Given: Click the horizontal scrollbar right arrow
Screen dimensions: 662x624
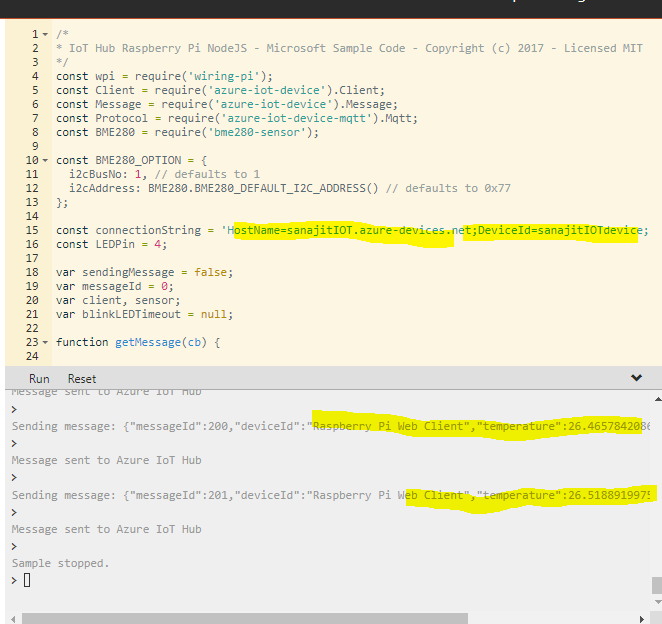Looking at the screenshot, I should click(x=642, y=619).
